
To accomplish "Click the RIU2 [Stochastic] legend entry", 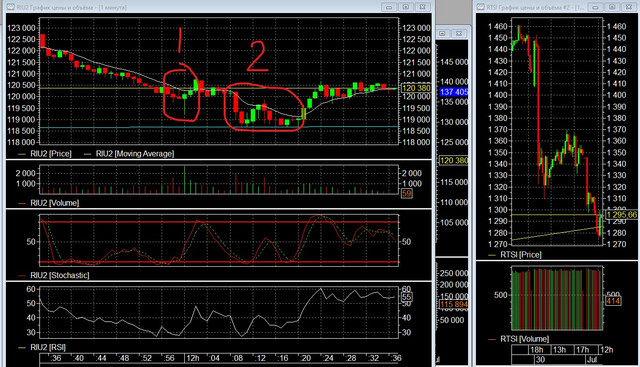I will click(x=53, y=275).
